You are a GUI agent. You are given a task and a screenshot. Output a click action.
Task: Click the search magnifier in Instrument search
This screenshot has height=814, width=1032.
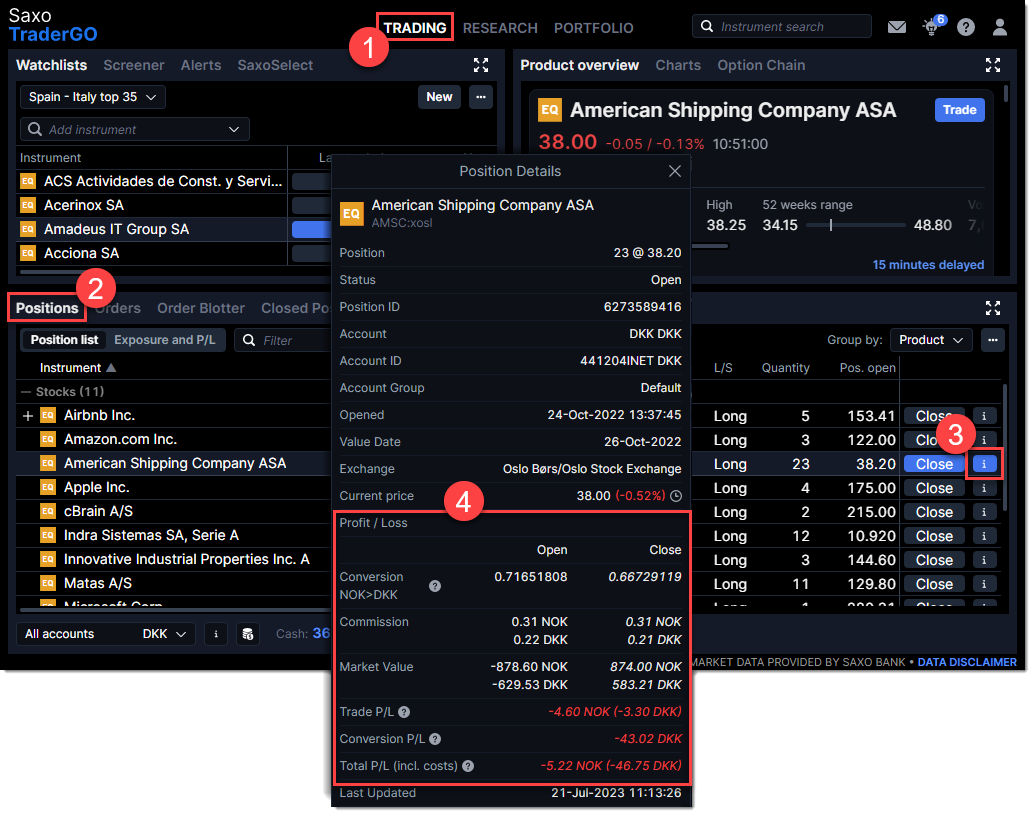click(707, 26)
